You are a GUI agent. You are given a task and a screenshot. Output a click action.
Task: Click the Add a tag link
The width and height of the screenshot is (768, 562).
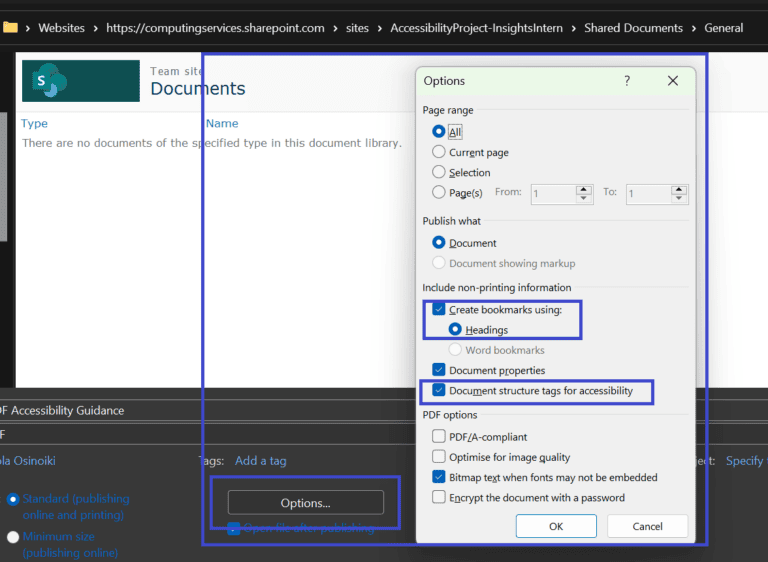260,461
